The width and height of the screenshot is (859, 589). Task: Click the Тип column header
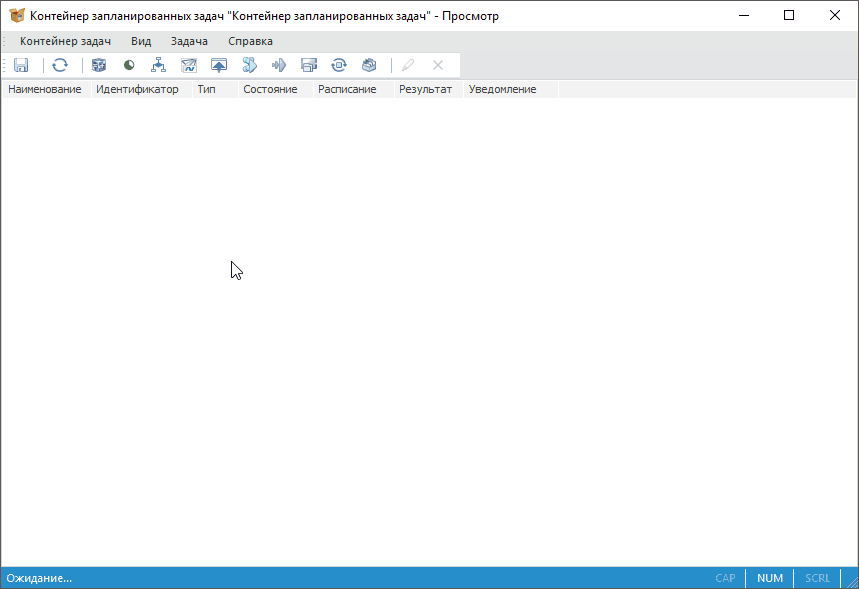[x=215, y=89]
